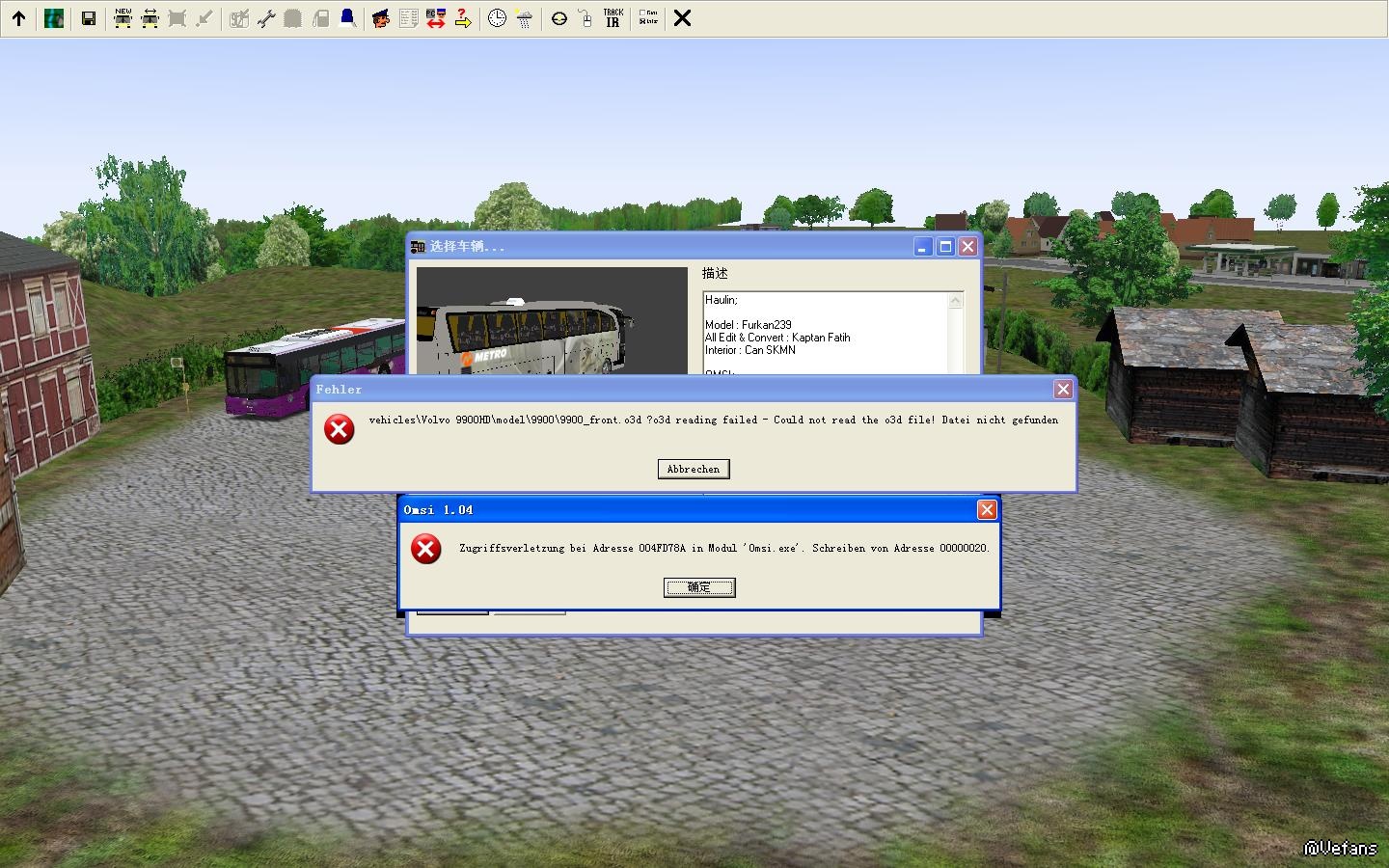Image resolution: width=1389 pixels, height=868 pixels.
Task: Click the Metro bus preview thumbnail
Action: point(552,321)
